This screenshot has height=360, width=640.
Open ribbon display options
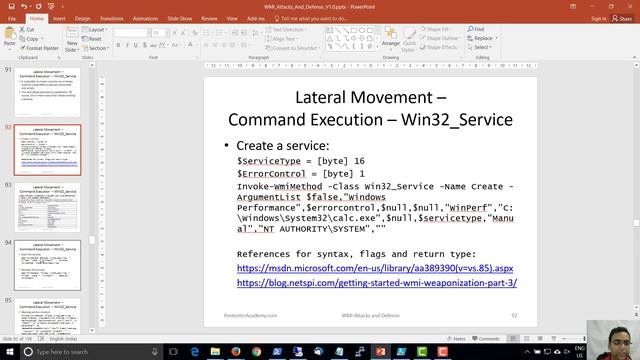pos(573,7)
